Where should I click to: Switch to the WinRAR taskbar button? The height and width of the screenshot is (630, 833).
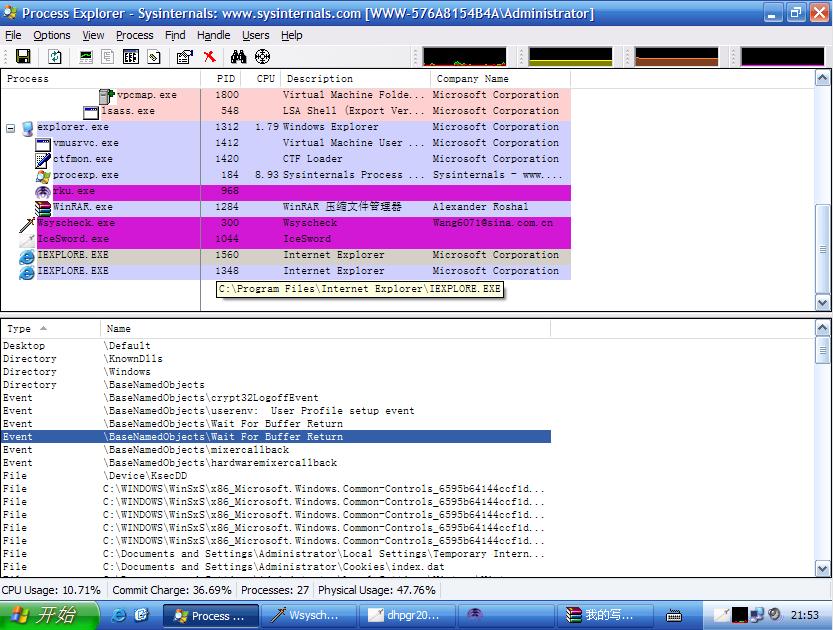[605, 616]
